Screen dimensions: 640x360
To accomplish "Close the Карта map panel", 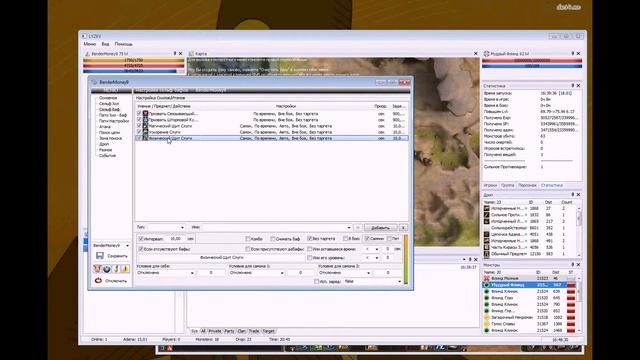I will 476,53.
